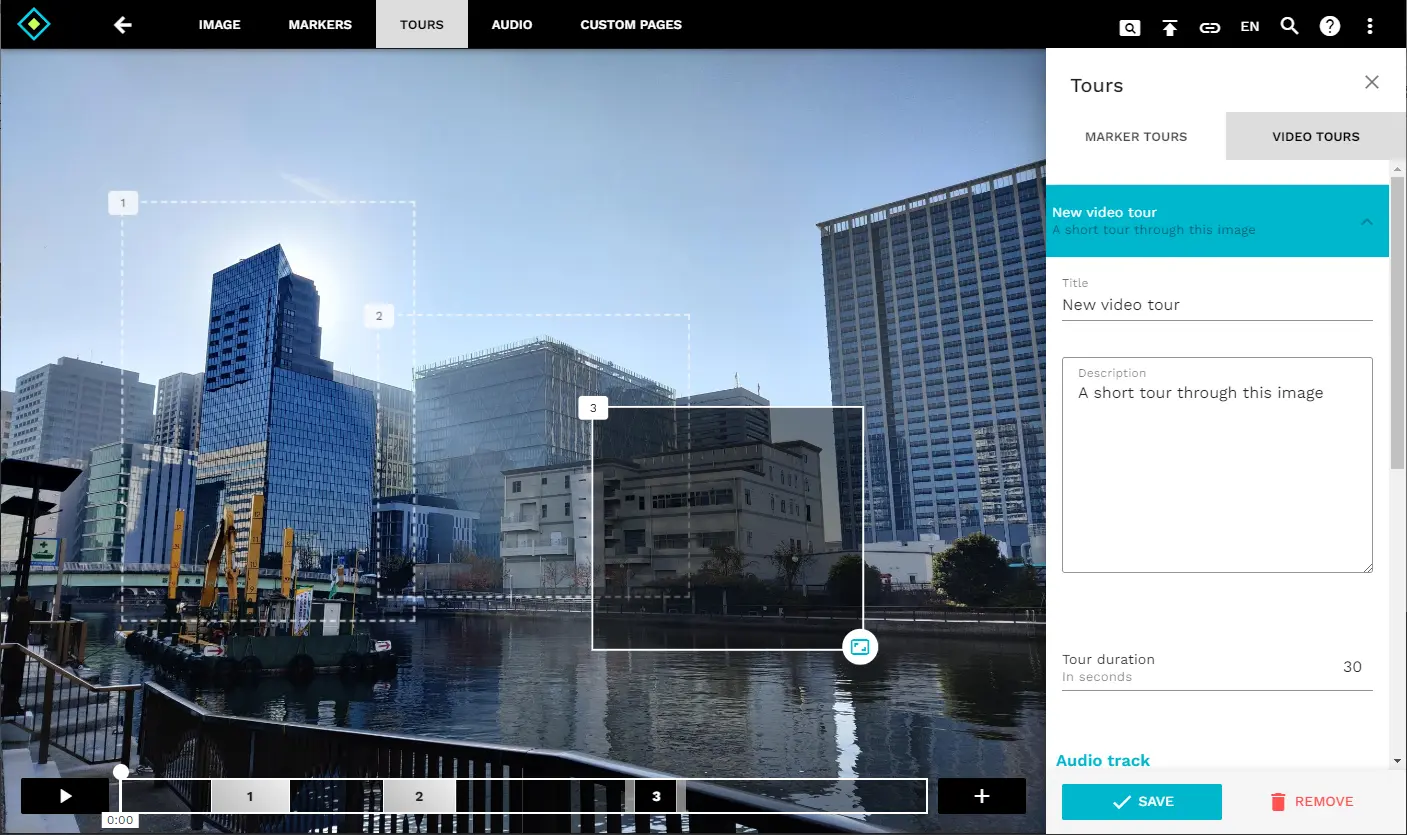Open the Markers tab
Image resolution: width=1407 pixels, height=836 pixels.
pyautogui.click(x=320, y=25)
